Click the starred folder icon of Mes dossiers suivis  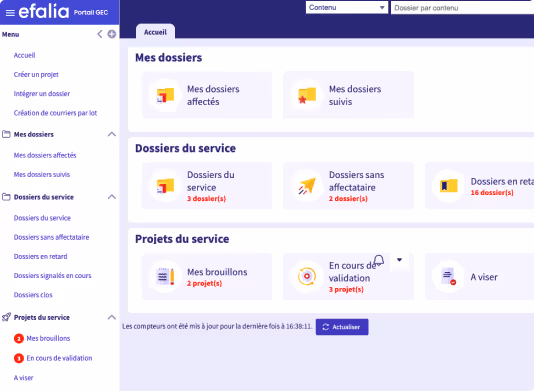(x=307, y=95)
